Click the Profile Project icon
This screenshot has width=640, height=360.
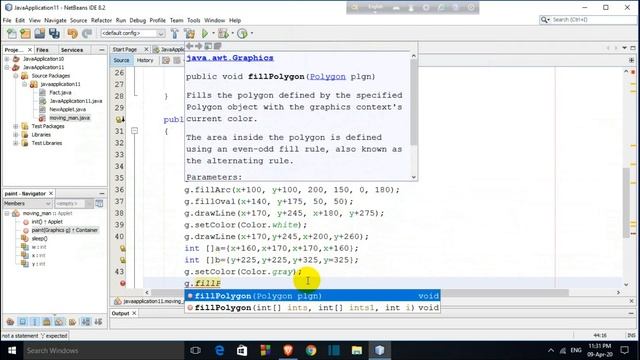242,33
